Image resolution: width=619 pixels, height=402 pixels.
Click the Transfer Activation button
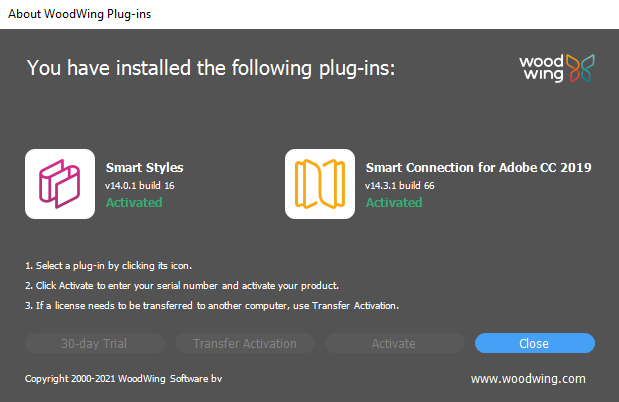245,343
